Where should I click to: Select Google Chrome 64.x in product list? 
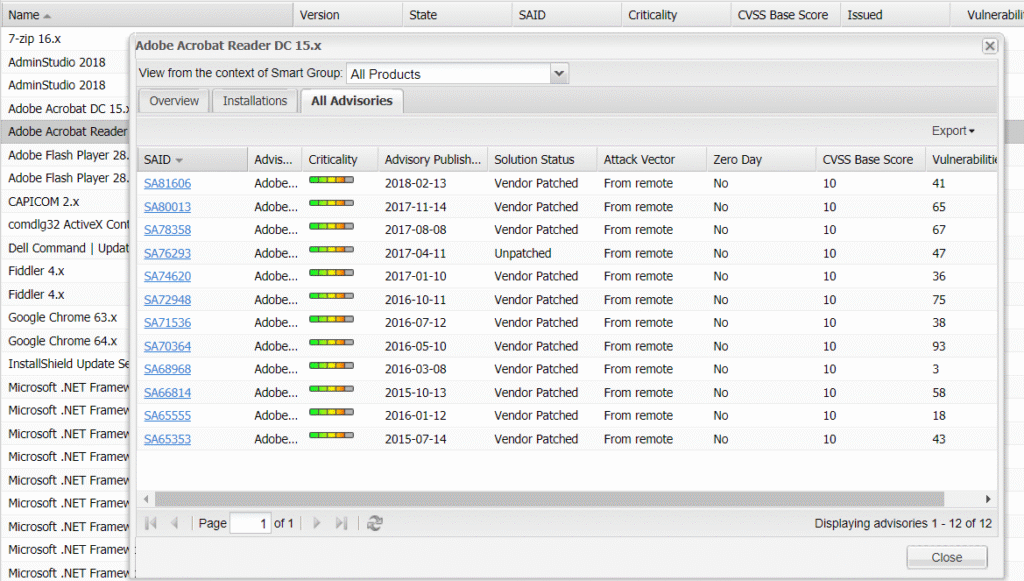[x=63, y=341]
